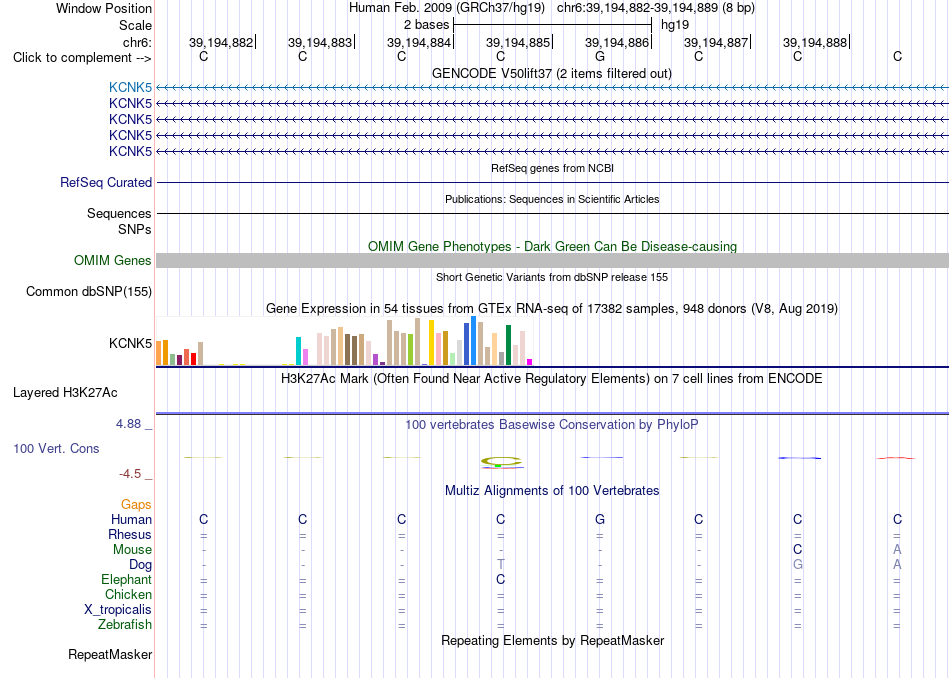This screenshot has width=950, height=678.
Task: Click the 39,194,888 ruler coordinate
Action: 815,42
